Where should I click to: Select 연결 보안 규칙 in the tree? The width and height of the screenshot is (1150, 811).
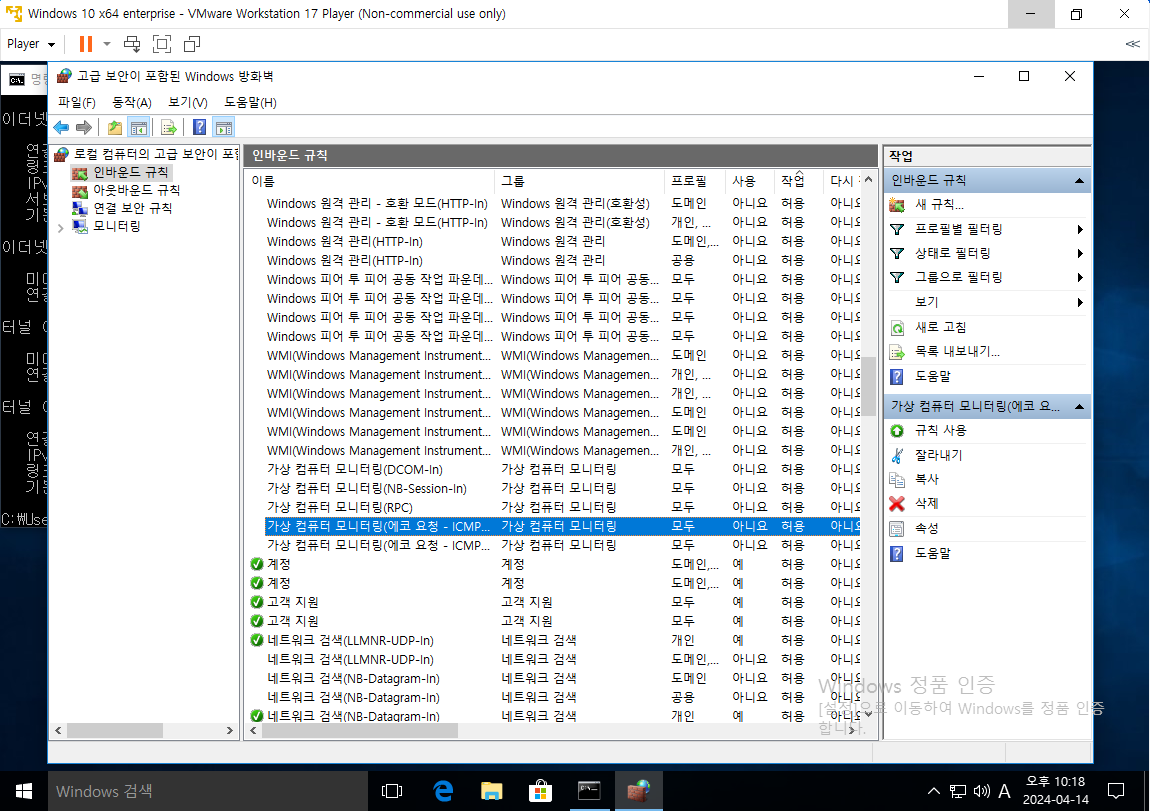(133, 208)
